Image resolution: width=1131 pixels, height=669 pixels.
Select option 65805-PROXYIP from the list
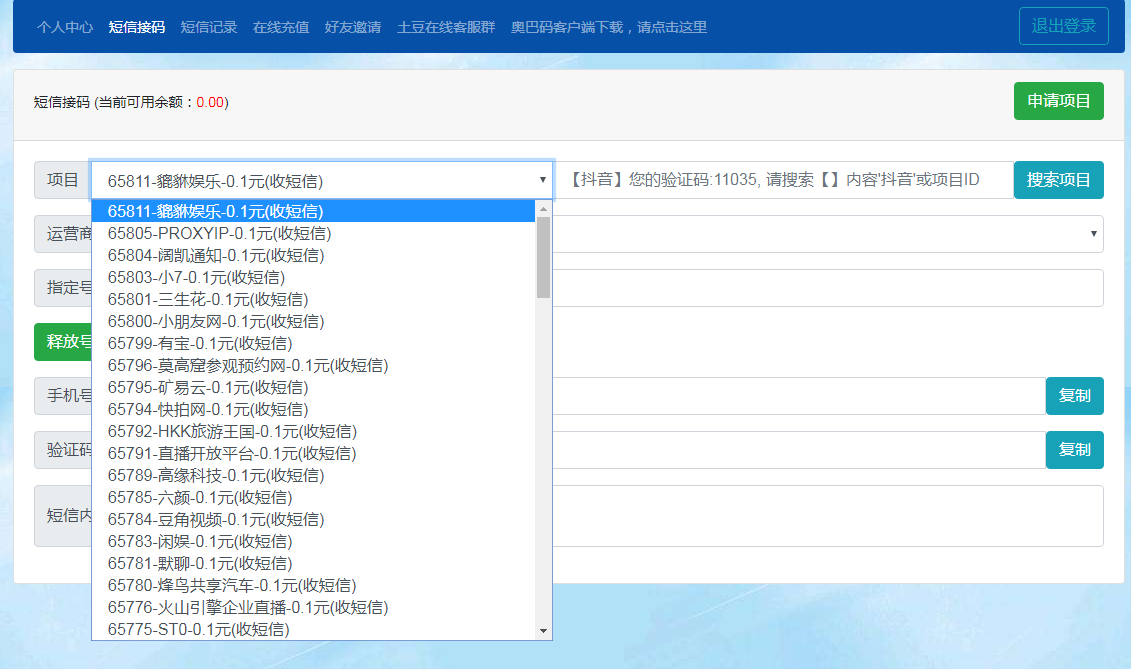click(x=219, y=233)
